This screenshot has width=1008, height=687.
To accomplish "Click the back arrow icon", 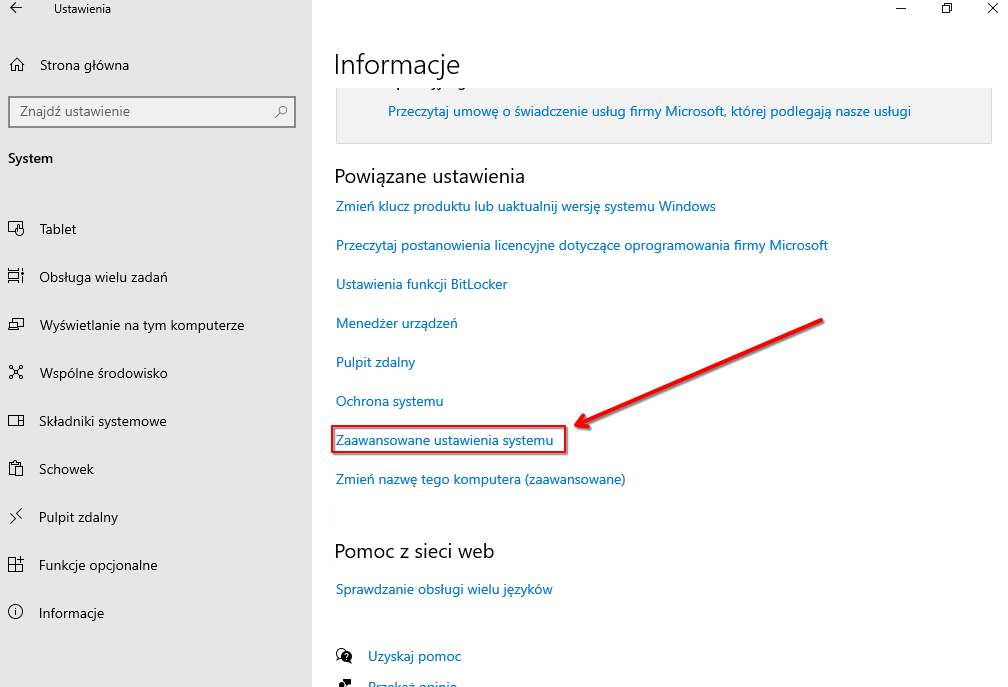I will coord(16,9).
